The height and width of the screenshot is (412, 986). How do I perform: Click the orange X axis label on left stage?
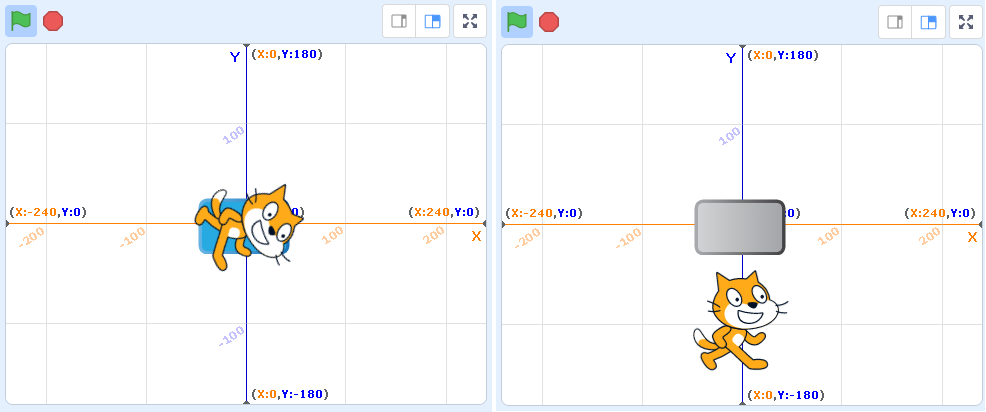click(x=477, y=237)
